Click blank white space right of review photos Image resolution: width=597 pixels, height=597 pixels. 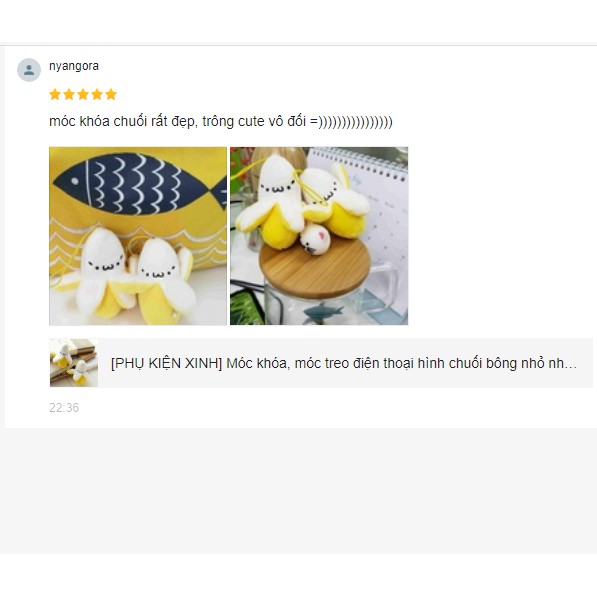tap(501, 236)
